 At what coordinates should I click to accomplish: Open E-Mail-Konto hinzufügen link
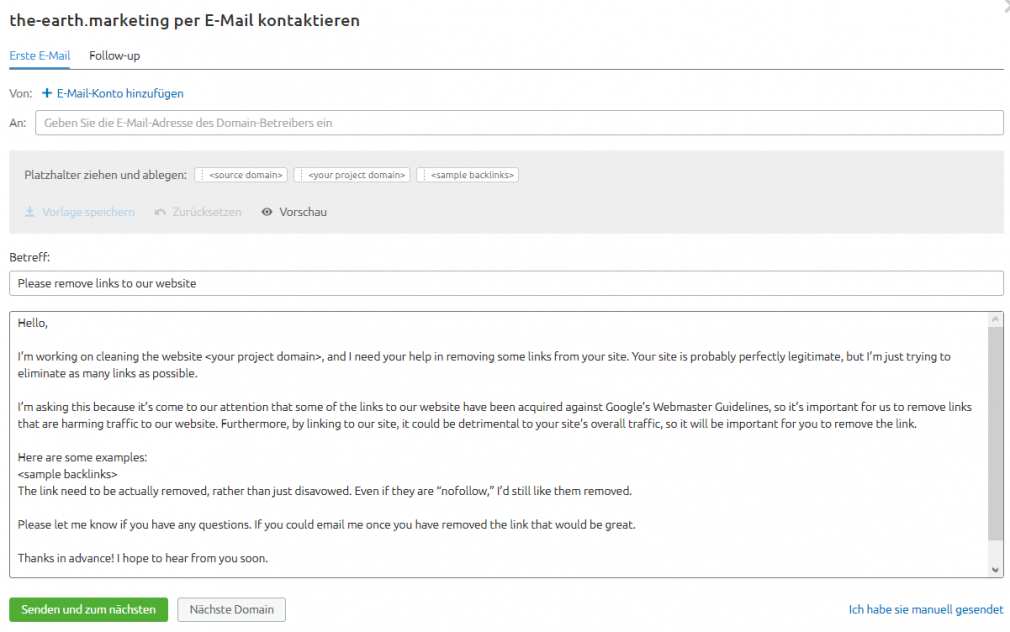coord(120,93)
